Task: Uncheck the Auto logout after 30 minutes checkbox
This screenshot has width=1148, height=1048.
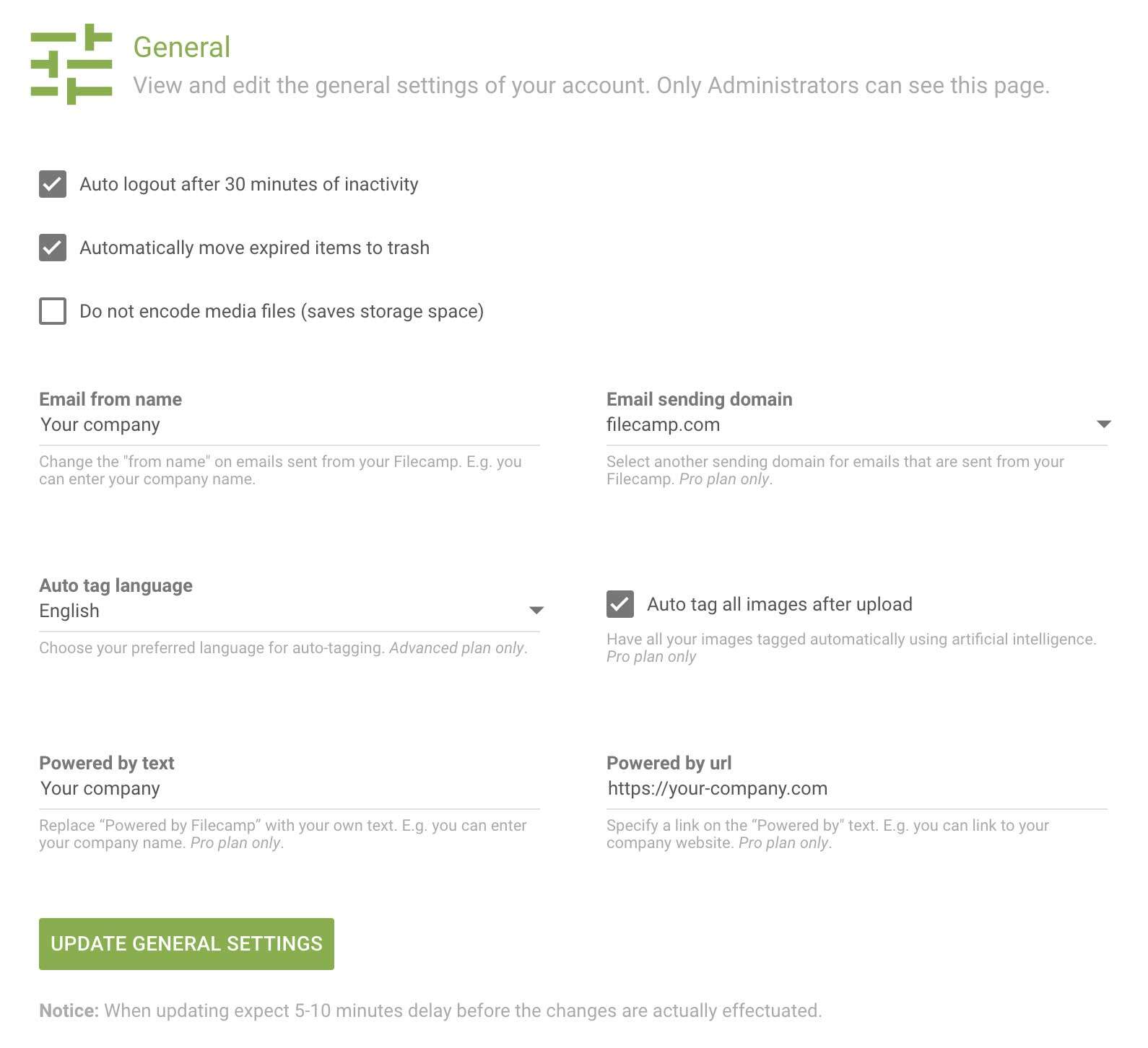Action: [x=53, y=184]
